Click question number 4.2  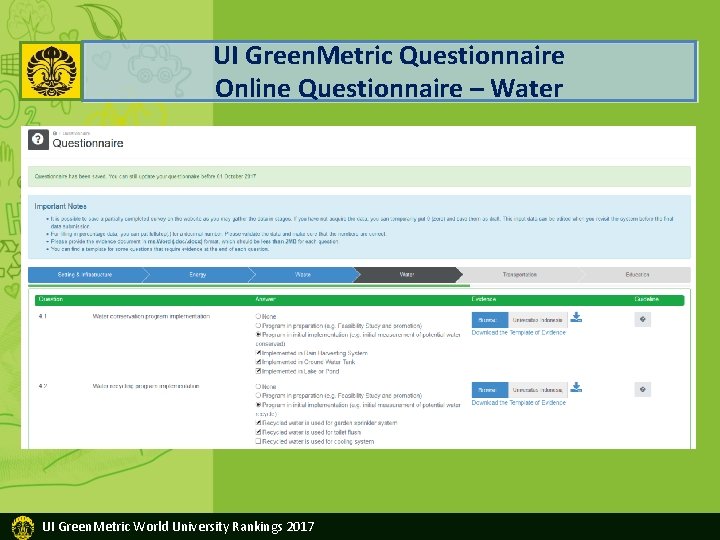[43, 386]
